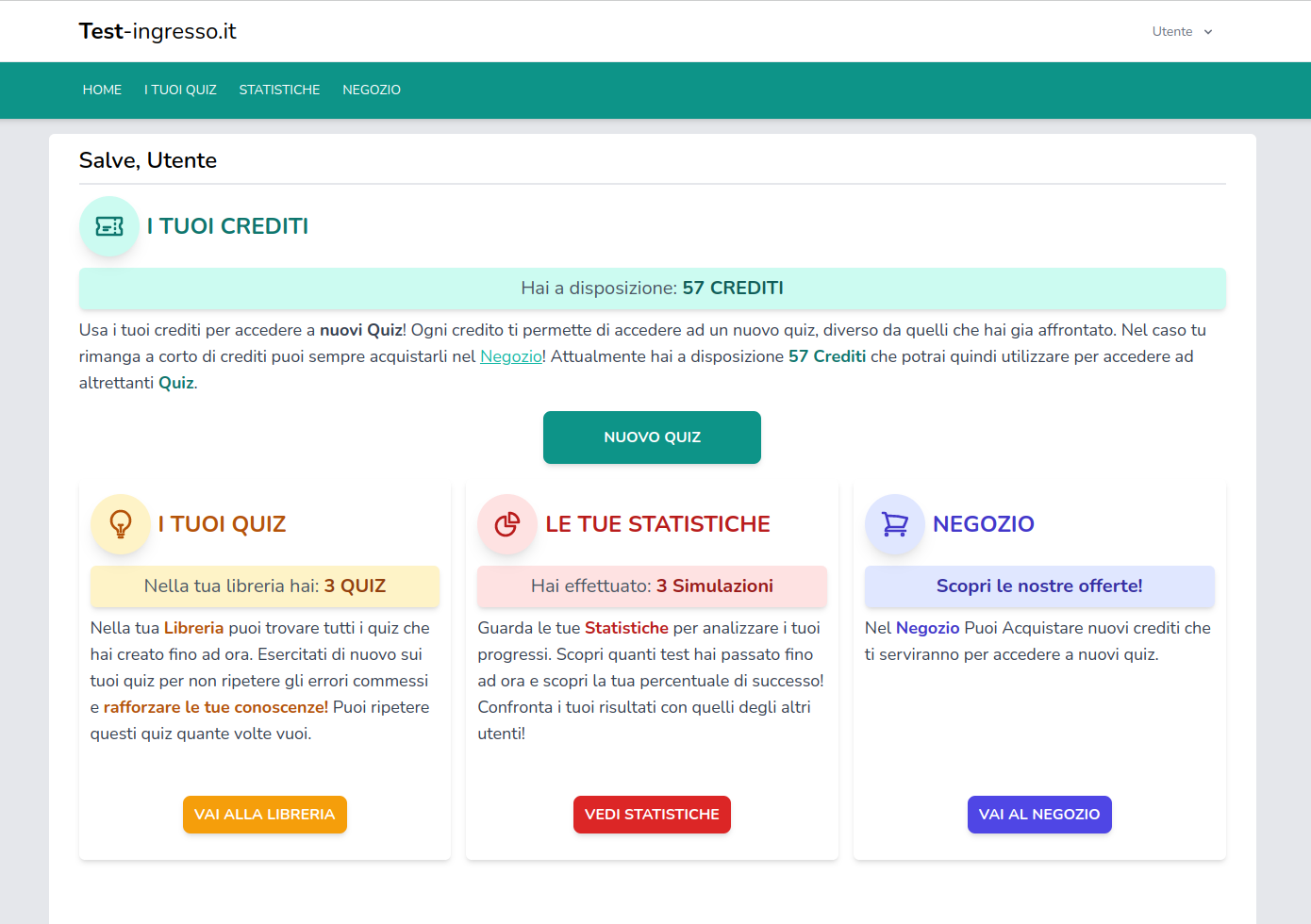Click the 'Nella tua libreria hai: 3 QUIZ' banner
1311x924 pixels.
click(265, 586)
